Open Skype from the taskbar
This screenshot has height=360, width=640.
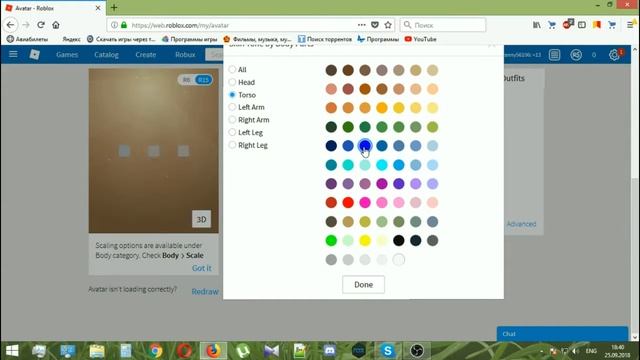(387, 351)
